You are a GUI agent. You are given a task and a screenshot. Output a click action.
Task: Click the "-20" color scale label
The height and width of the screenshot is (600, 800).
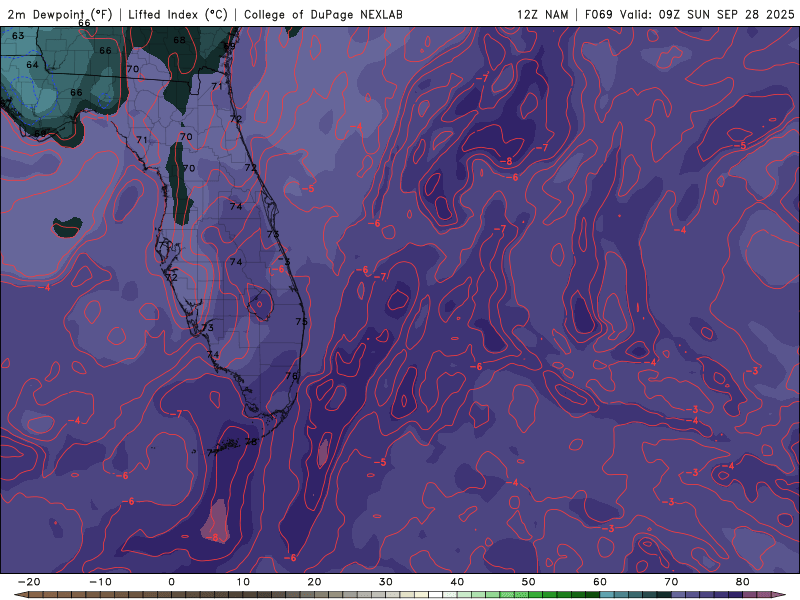(x=29, y=582)
